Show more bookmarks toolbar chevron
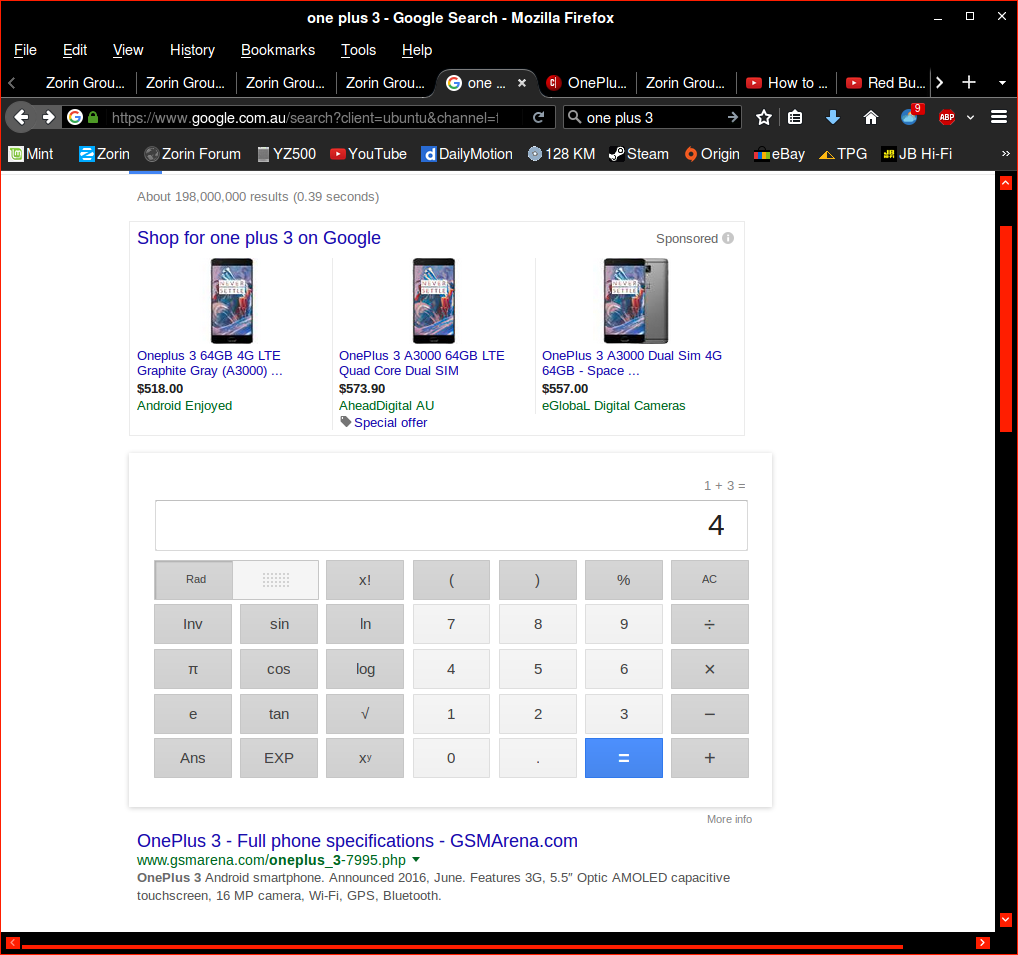1018x955 pixels. click(1004, 154)
